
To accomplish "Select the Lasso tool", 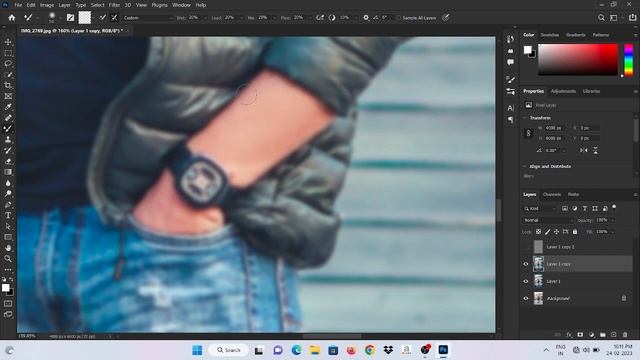I will [8, 64].
